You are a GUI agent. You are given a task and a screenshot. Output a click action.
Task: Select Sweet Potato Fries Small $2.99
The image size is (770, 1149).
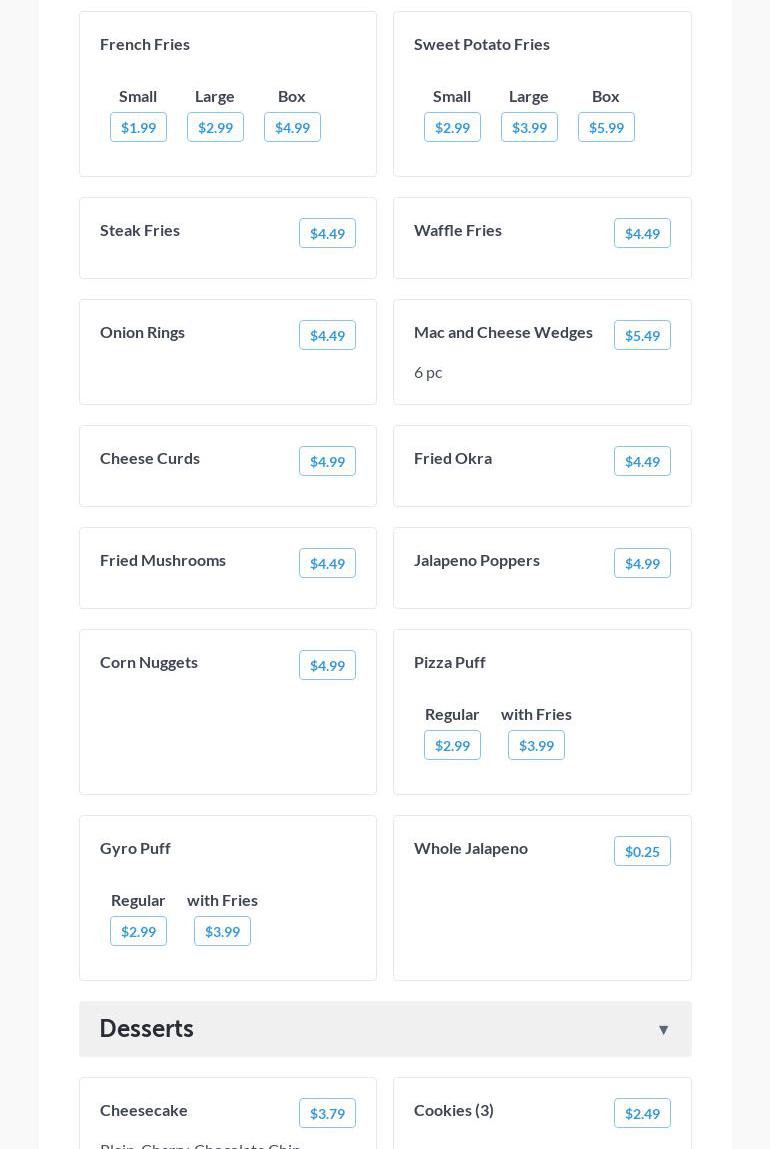[452, 127]
